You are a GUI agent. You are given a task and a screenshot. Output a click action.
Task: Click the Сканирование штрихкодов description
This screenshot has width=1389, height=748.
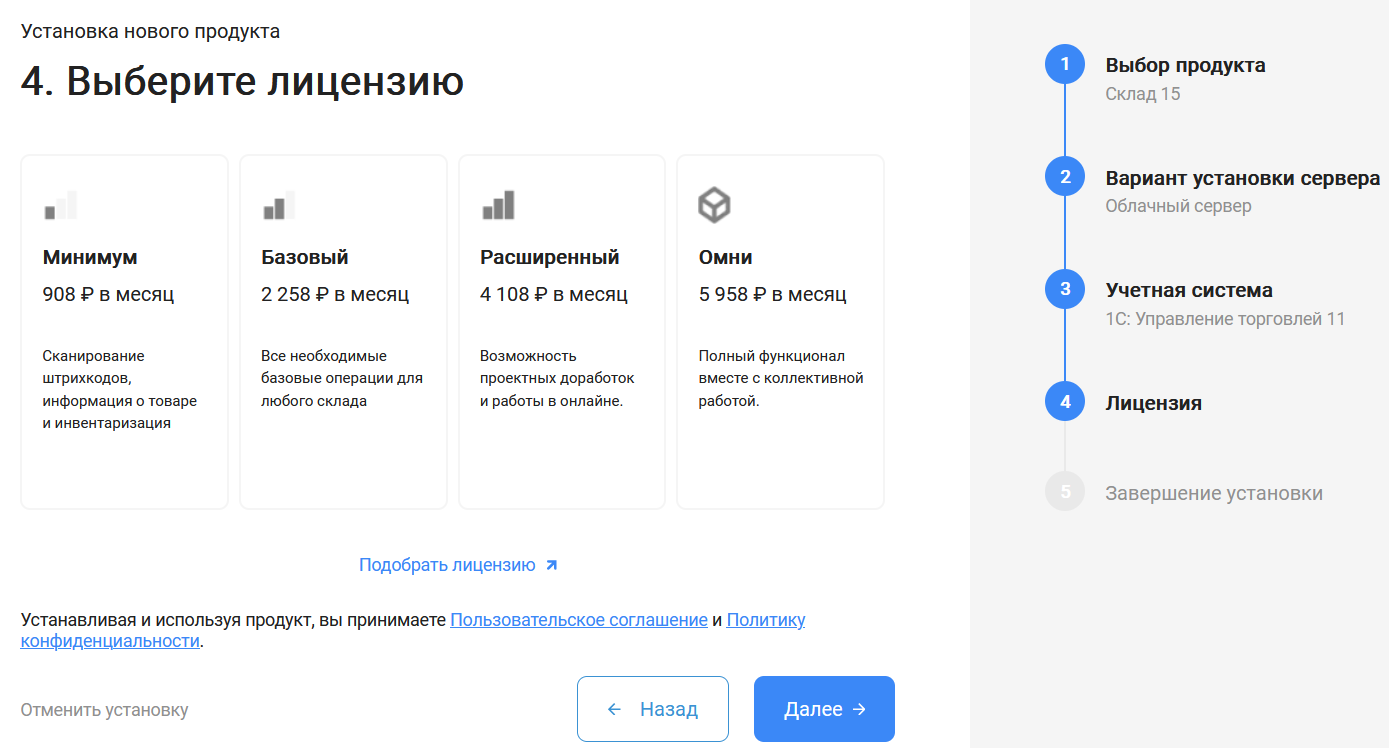[x=120, y=389]
